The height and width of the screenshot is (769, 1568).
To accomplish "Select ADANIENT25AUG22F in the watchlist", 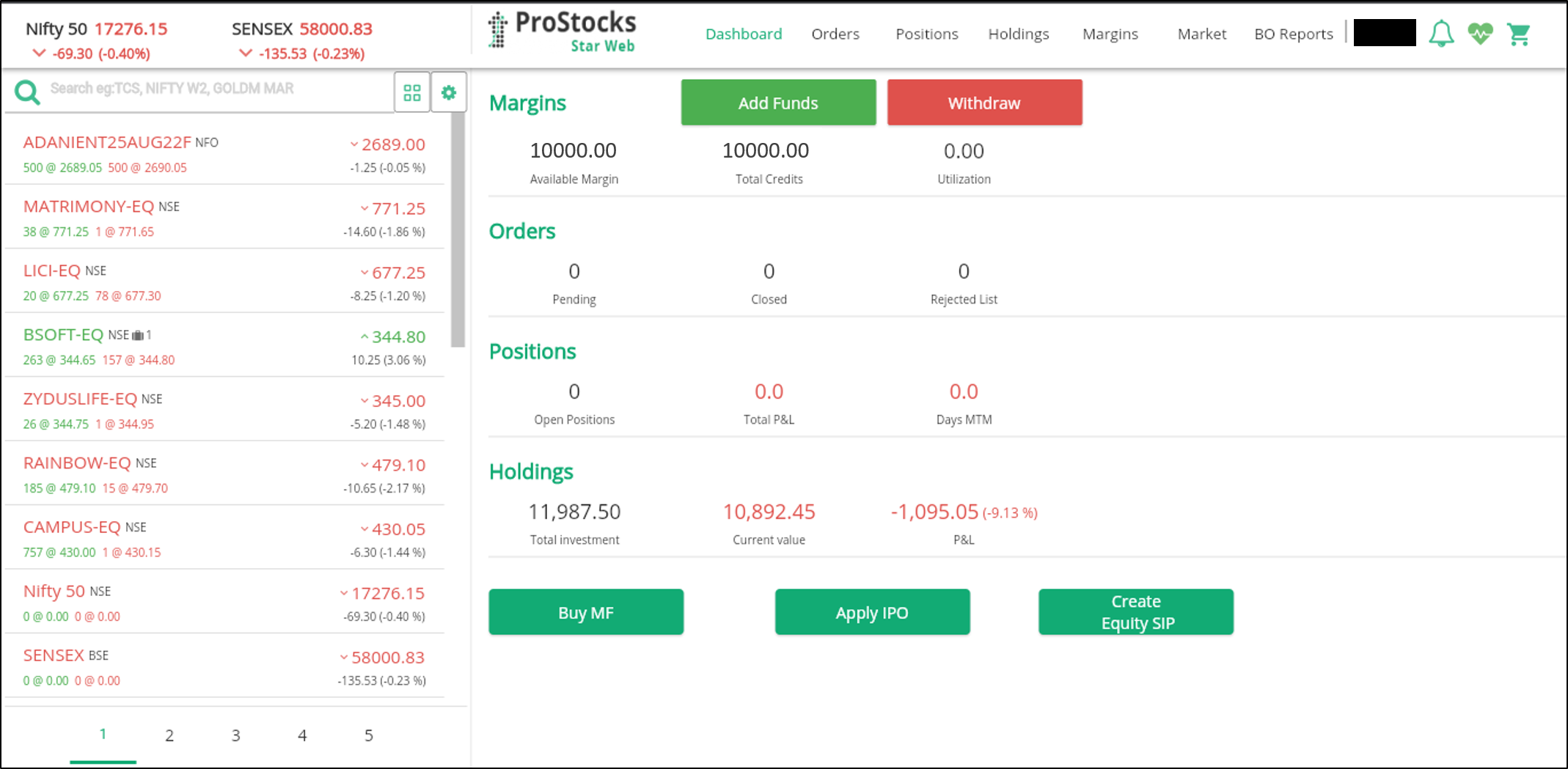I will click(x=224, y=155).
